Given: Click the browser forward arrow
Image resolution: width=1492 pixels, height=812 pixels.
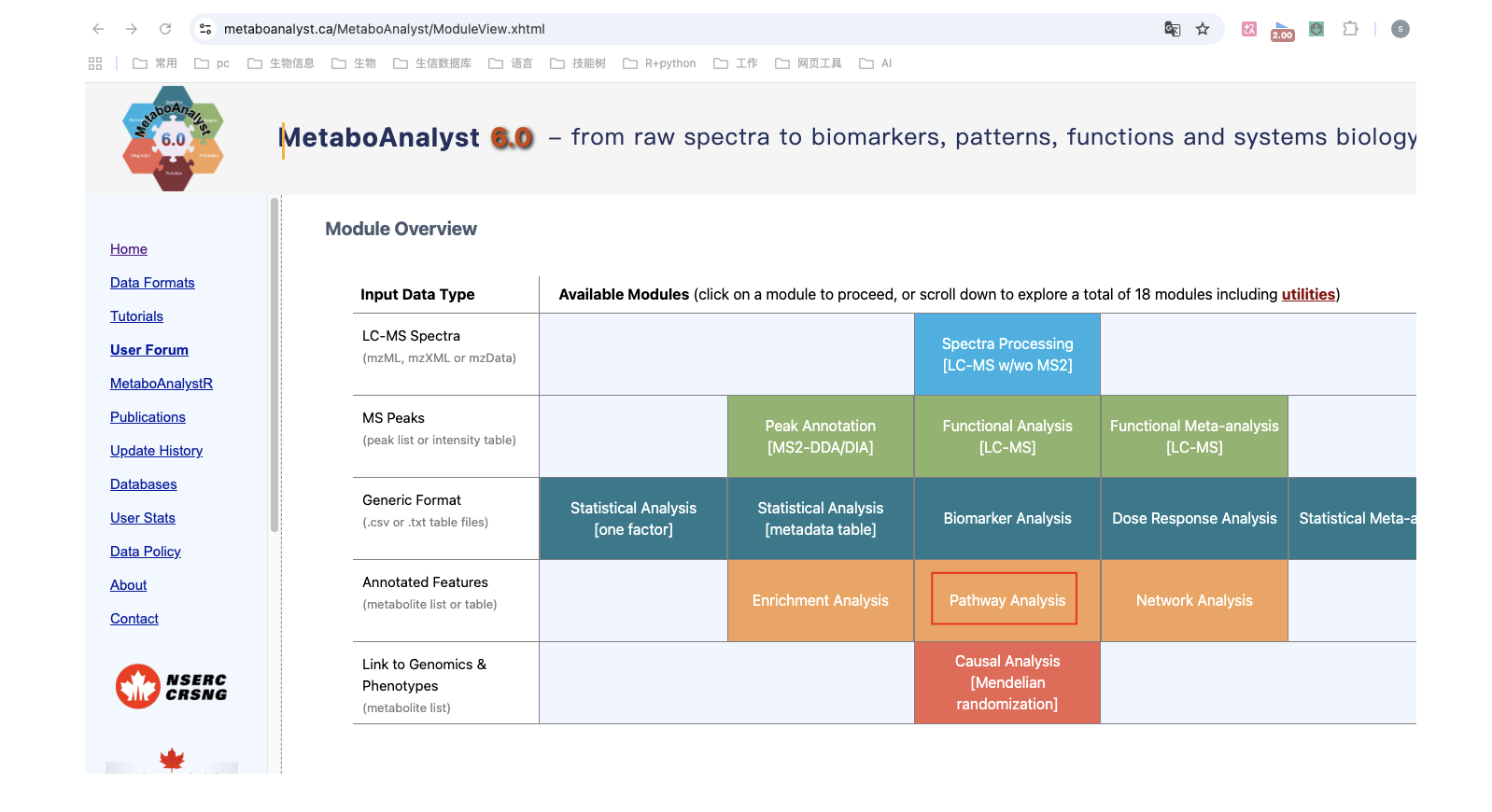Looking at the screenshot, I should (x=132, y=29).
